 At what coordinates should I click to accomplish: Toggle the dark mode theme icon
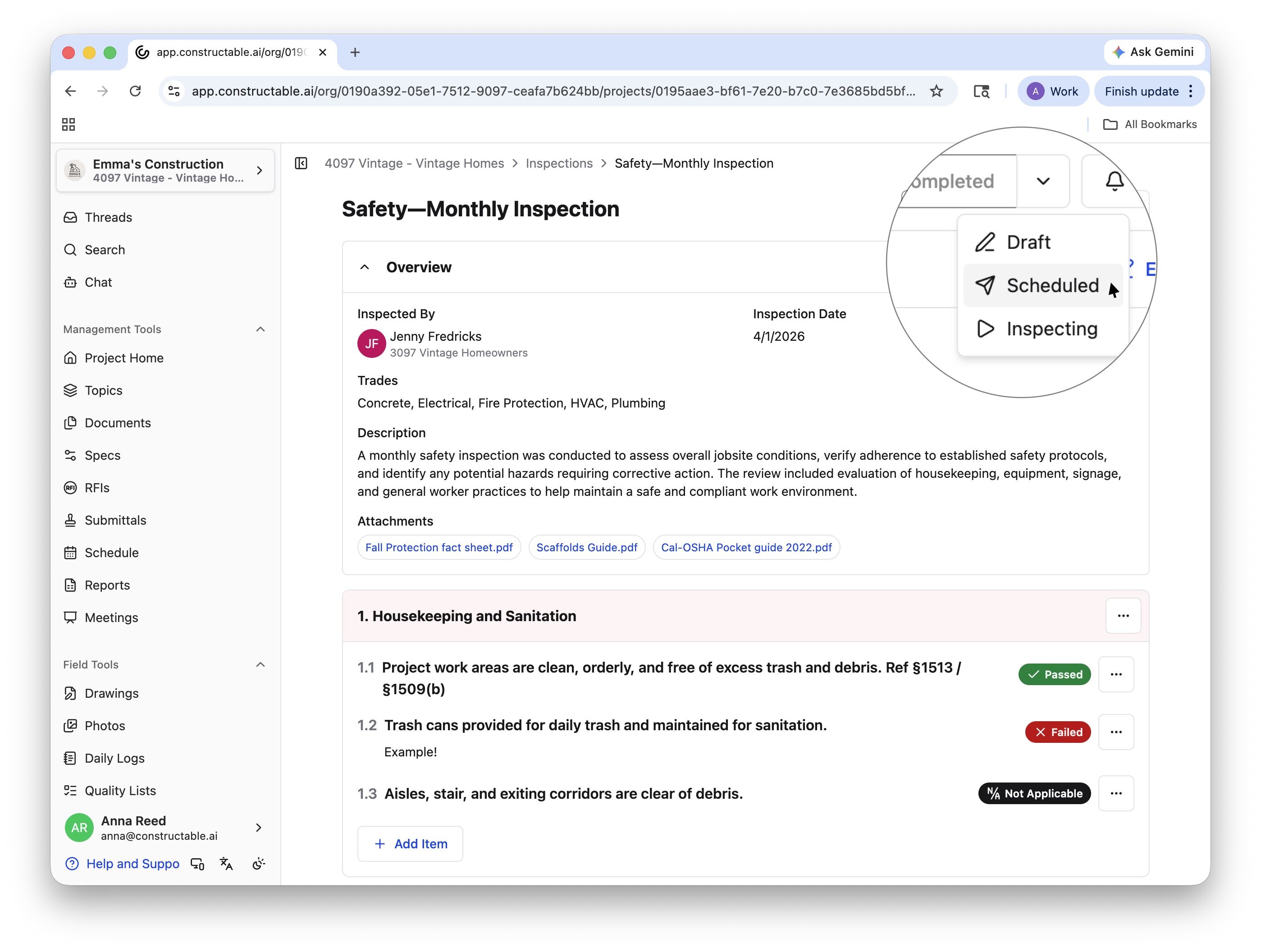(258, 864)
